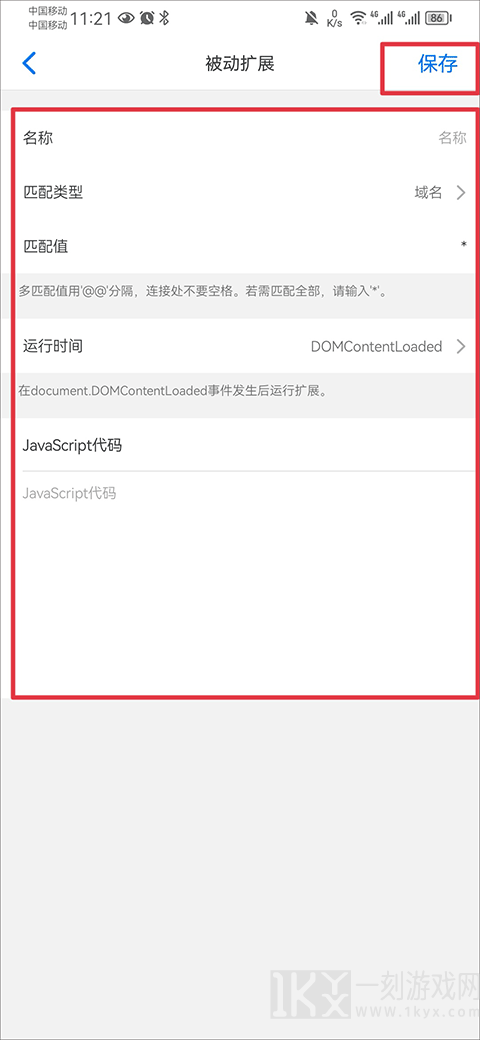The width and height of the screenshot is (480, 1040).
Task: Tap the eye comfort icon in status bar
Action: pos(126,19)
